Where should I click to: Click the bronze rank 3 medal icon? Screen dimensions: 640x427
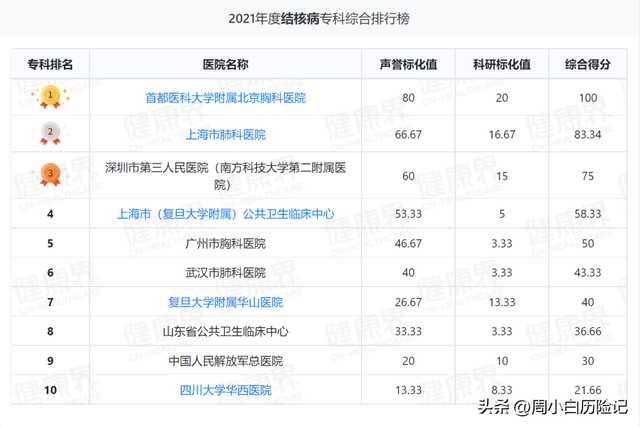pos(50,175)
